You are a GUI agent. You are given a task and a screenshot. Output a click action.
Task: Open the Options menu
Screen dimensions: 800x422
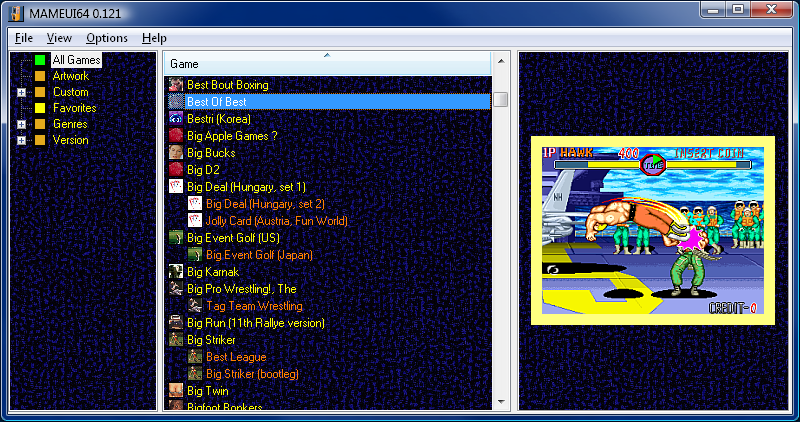click(107, 38)
